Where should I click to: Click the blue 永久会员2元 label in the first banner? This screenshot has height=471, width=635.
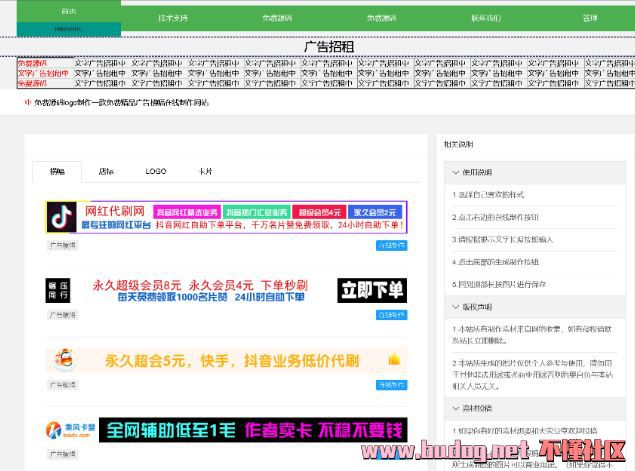(375, 212)
